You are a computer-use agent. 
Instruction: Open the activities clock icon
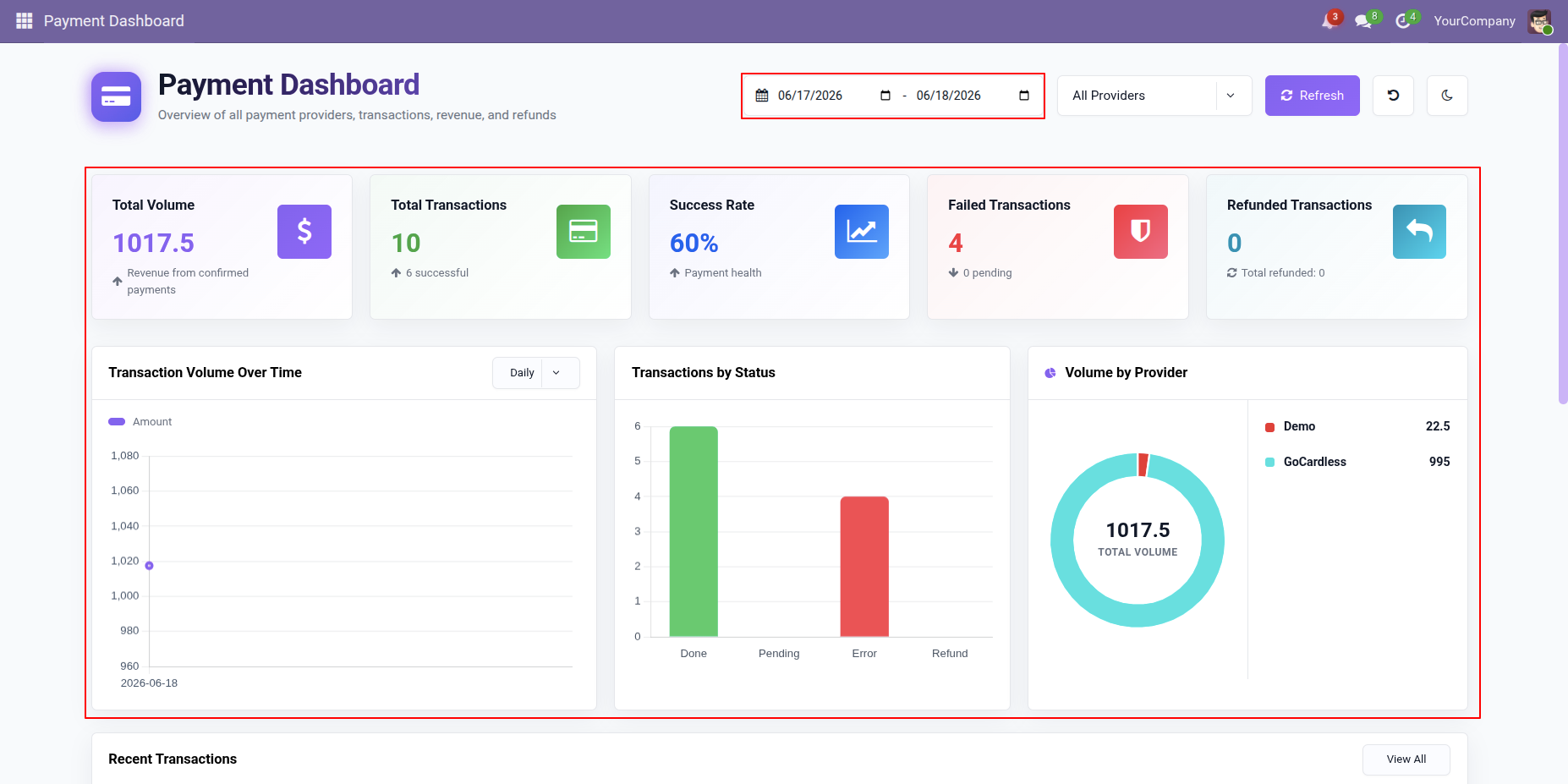pyautogui.click(x=1403, y=21)
